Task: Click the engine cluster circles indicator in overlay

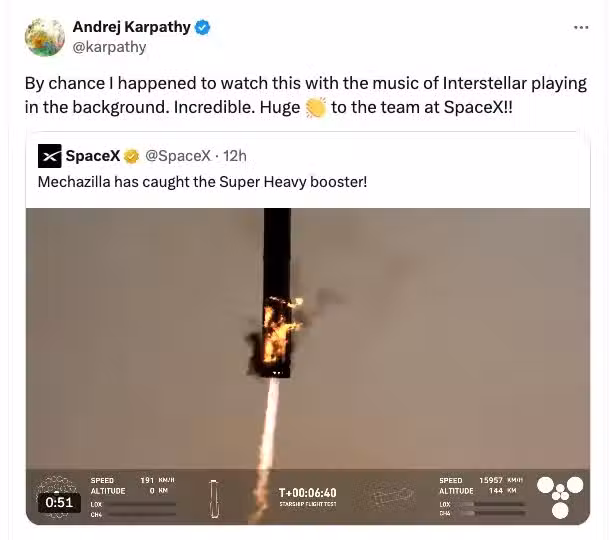Action: pyautogui.click(x=560, y=497)
